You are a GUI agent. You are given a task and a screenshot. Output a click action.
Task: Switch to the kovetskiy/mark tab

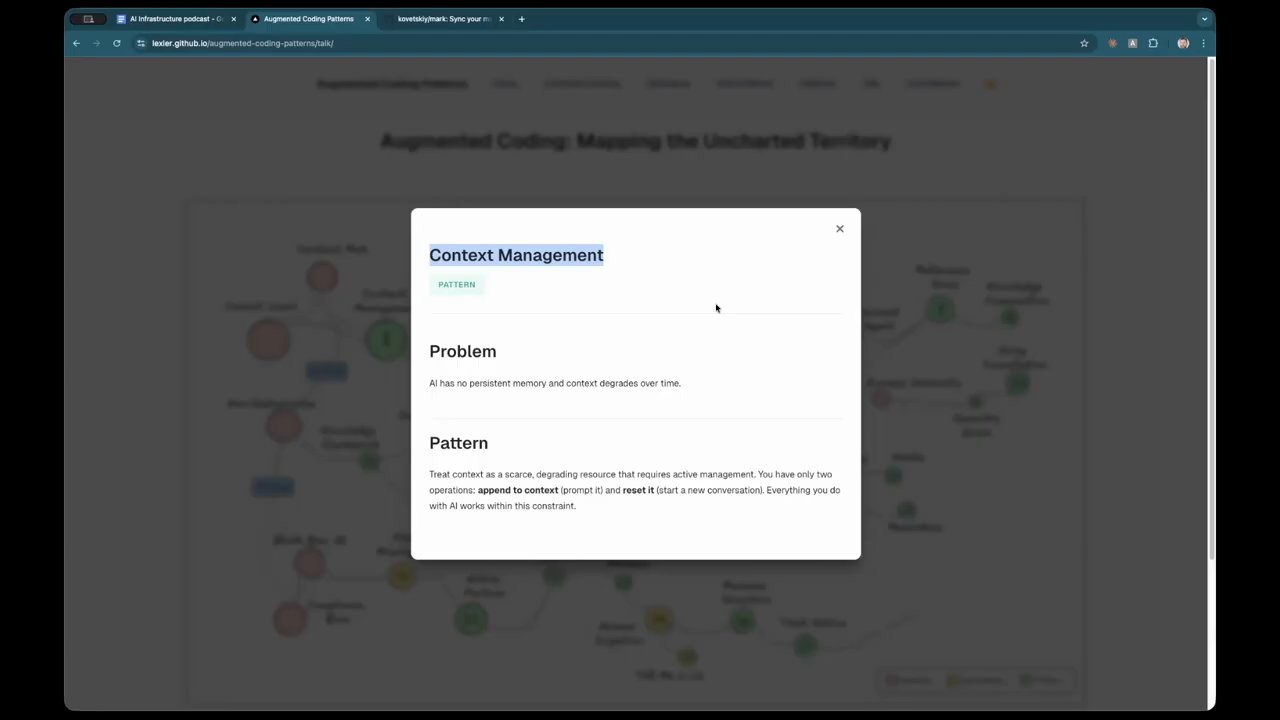[444, 19]
